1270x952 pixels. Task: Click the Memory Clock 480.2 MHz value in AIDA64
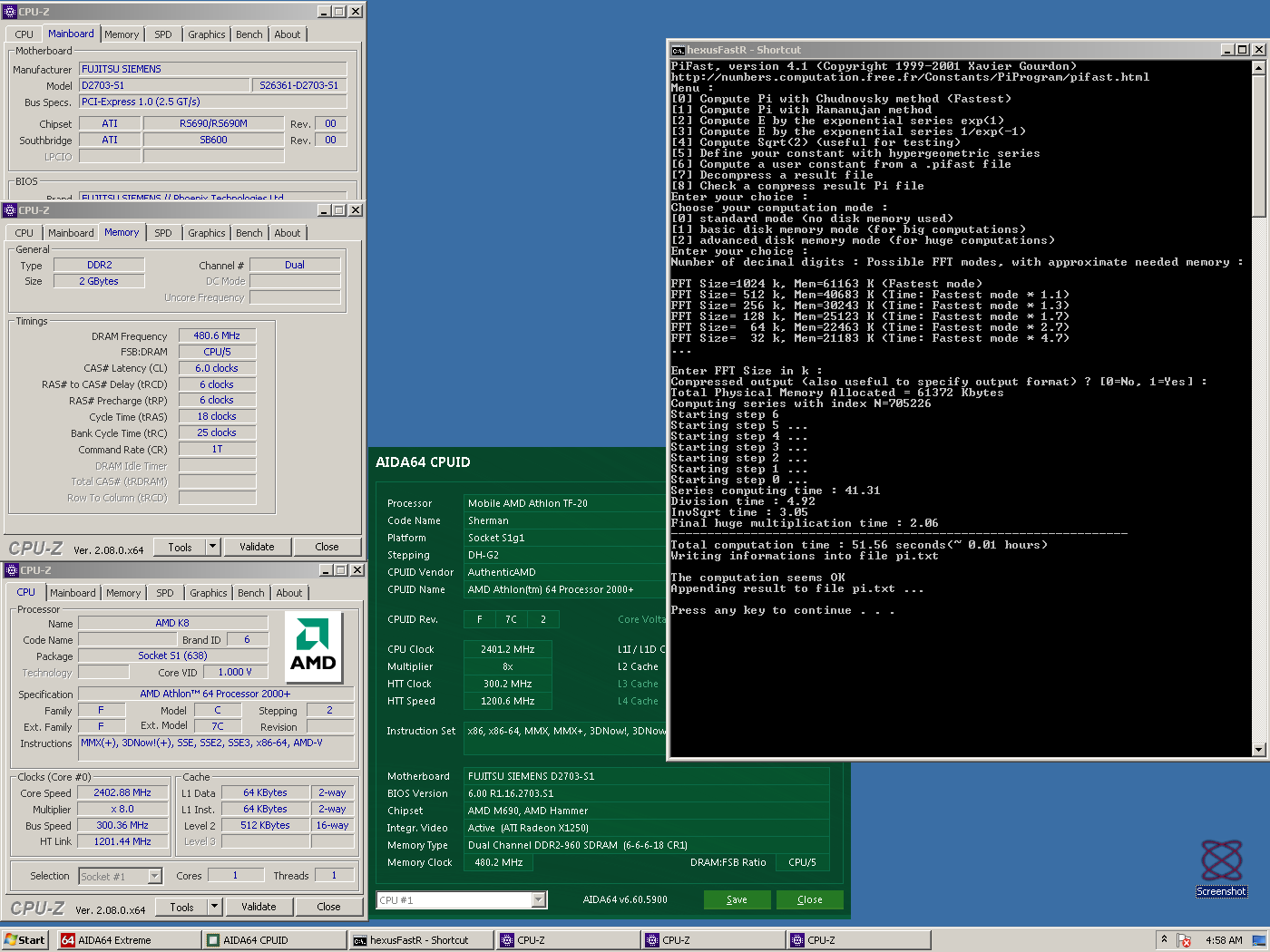[498, 862]
